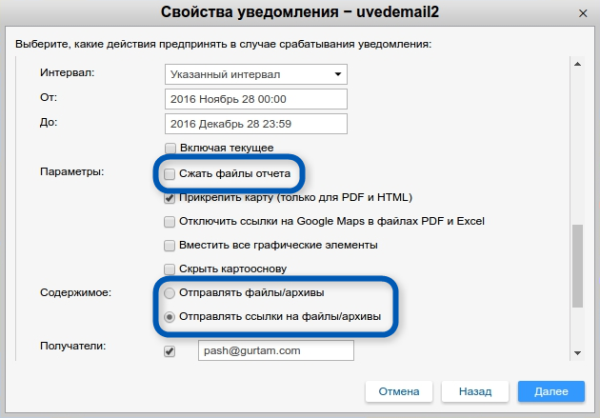Image resolution: width=600 pixels, height=418 pixels.
Task: Enable Вместить все графические элементы checkbox
Action: [x=169, y=245]
